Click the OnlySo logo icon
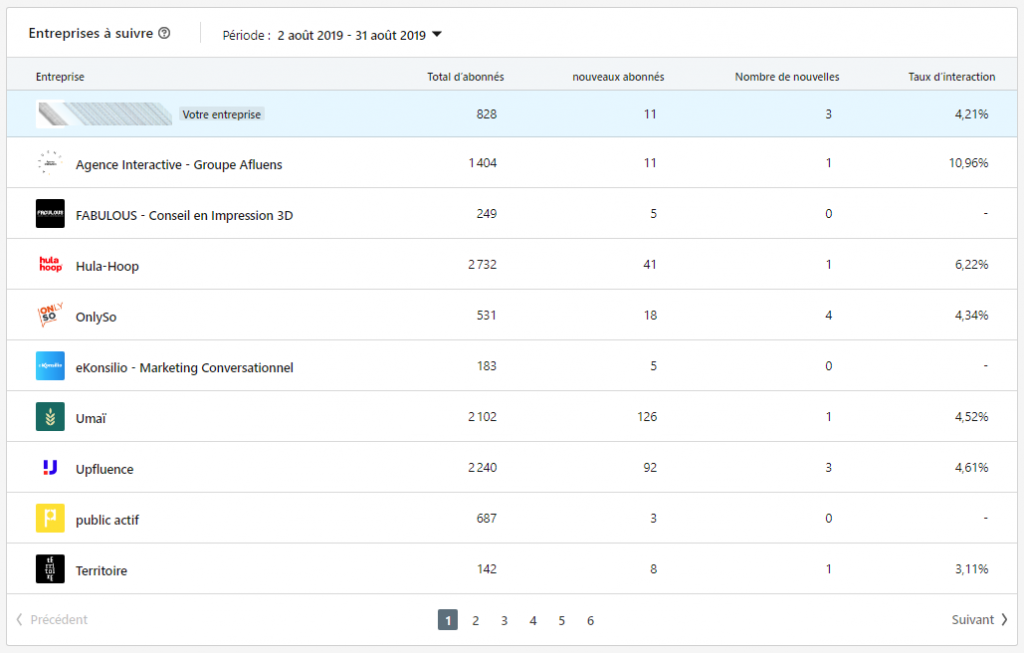The height and width of the screenshot is (653, 1024). pyautogui.click(x=50, y=315)
